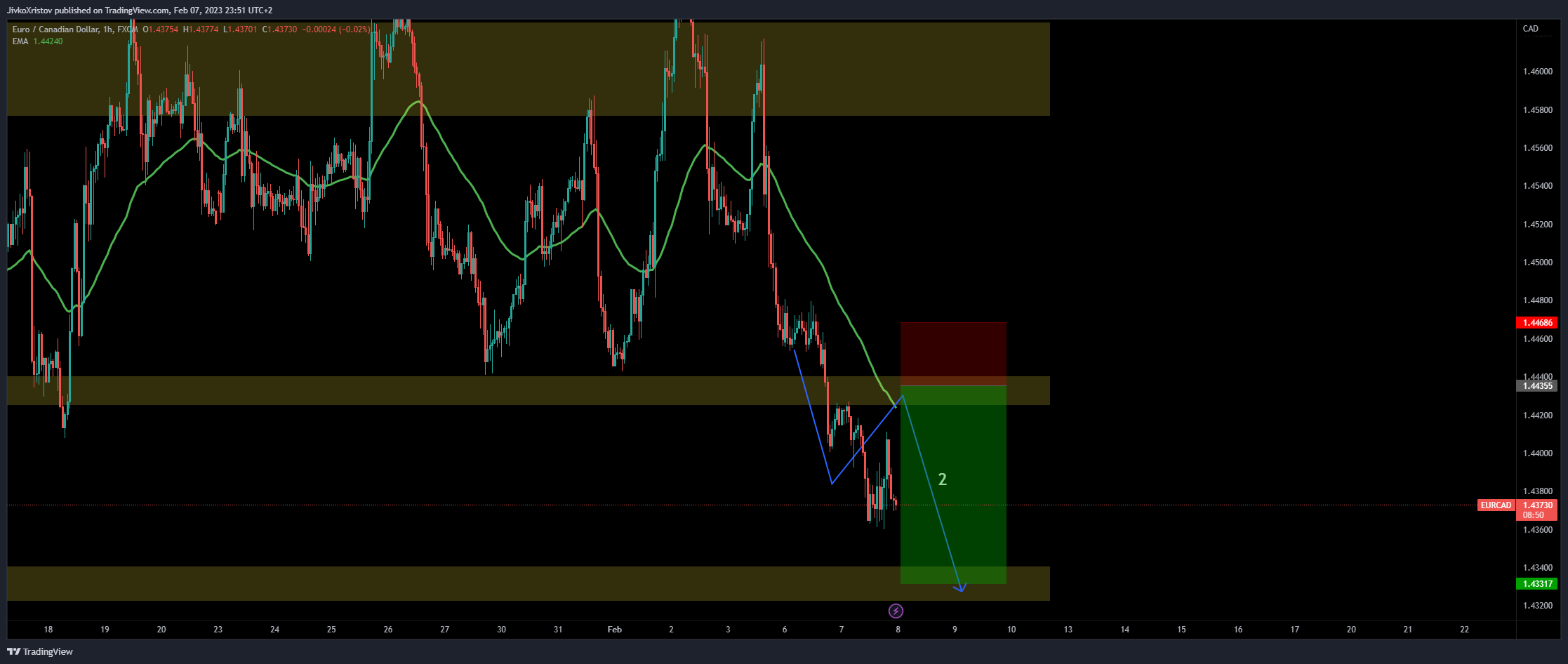
Task: Click date 30 on the time axis
Action: 502,630
